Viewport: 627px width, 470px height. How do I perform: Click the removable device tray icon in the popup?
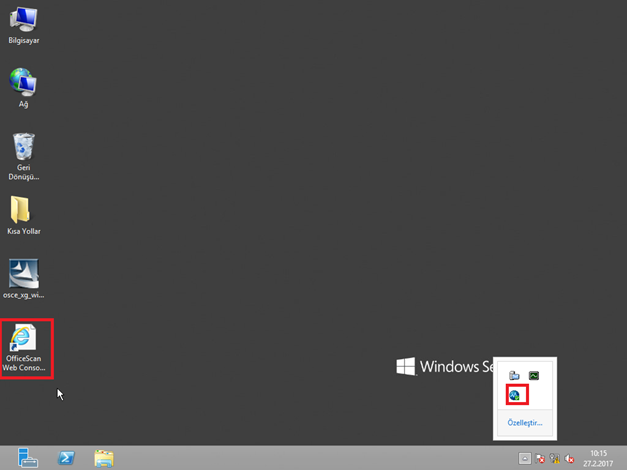pyautogui.click(x=514, y=376)
